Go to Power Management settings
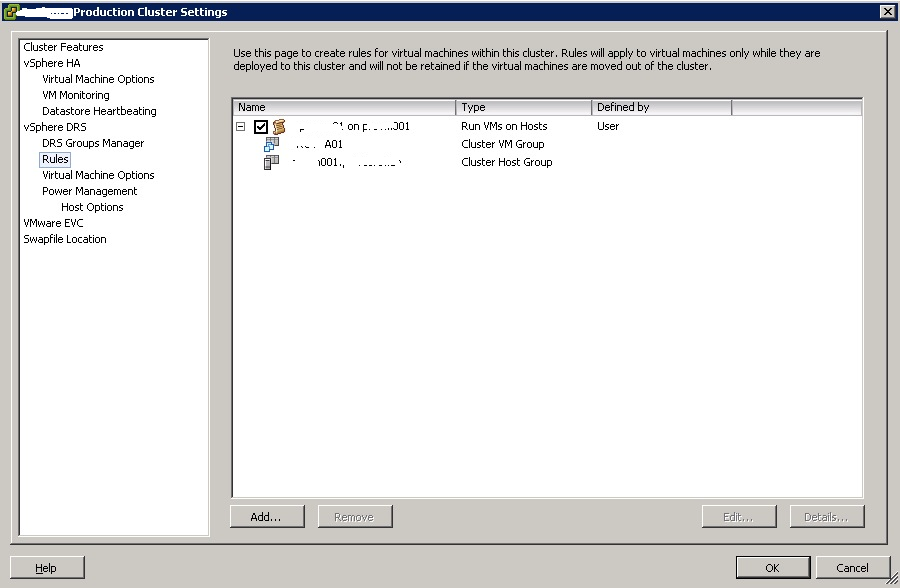The image size is (900, 588). pos(90,191)
